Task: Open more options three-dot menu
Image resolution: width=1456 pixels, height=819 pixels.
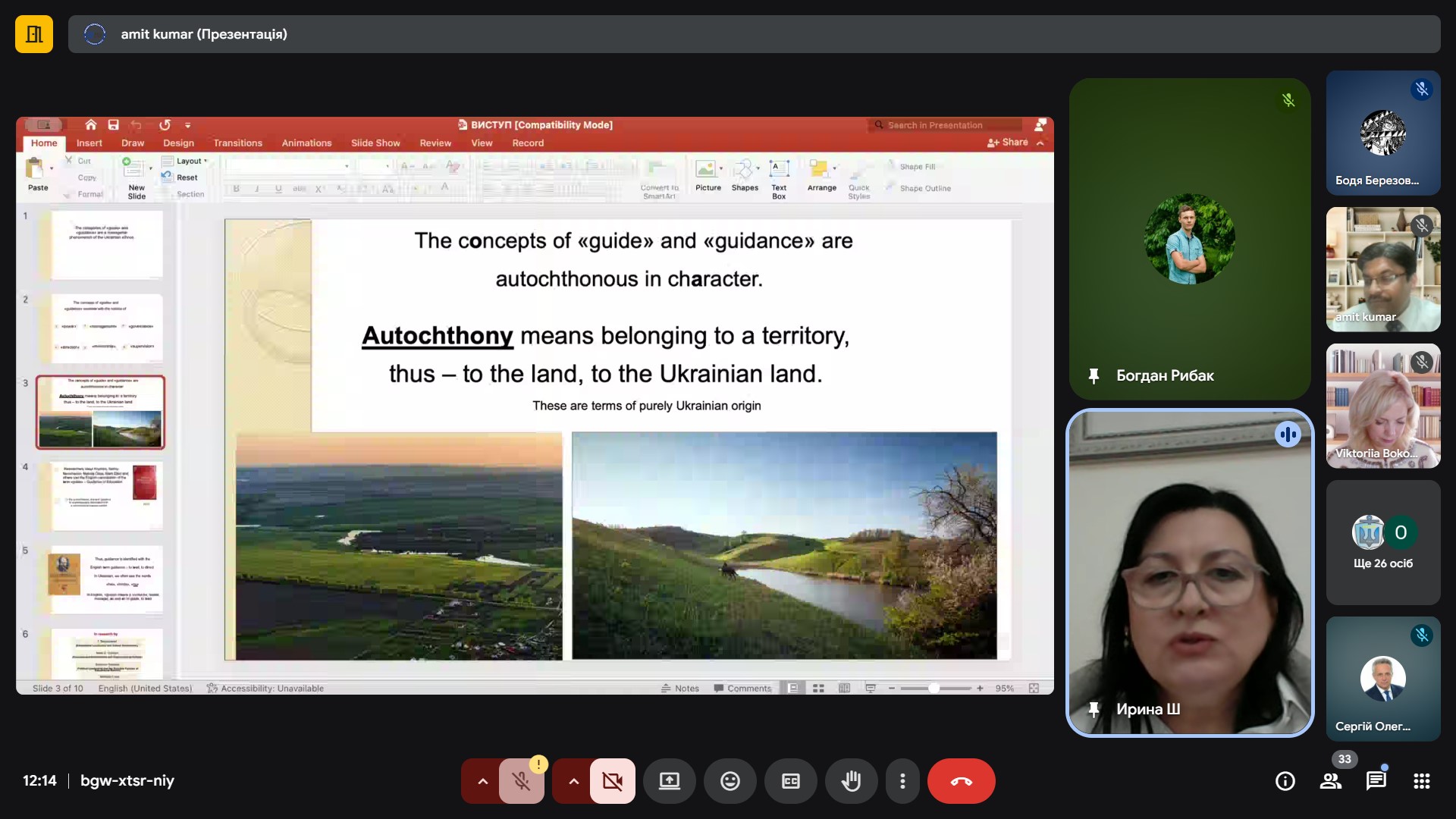Action: pos(902,781)
